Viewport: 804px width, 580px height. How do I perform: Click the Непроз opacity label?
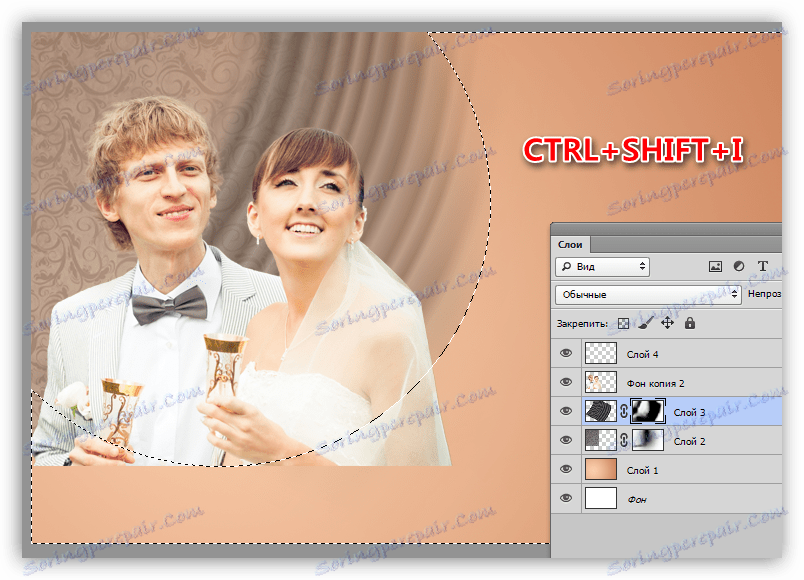click(x=764, y=294)
